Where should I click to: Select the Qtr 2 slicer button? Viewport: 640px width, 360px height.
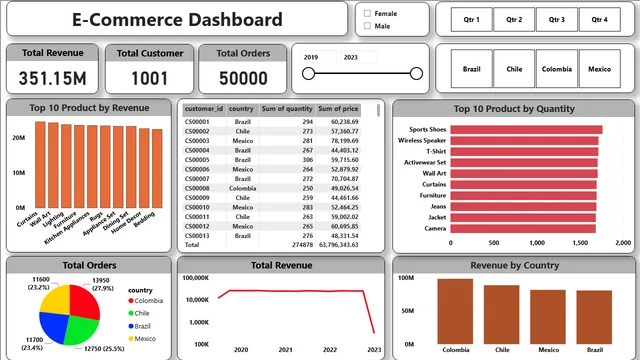click(x=514, y=19)
